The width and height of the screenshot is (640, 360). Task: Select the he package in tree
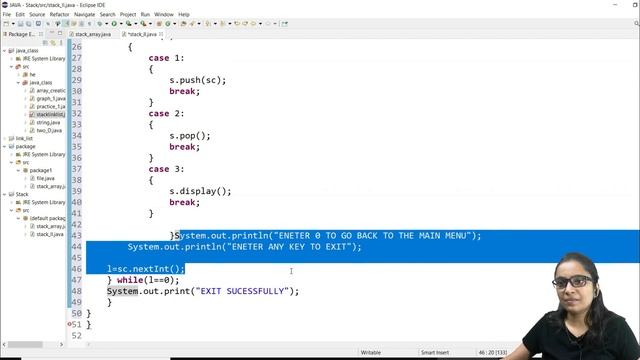point(32,75)
